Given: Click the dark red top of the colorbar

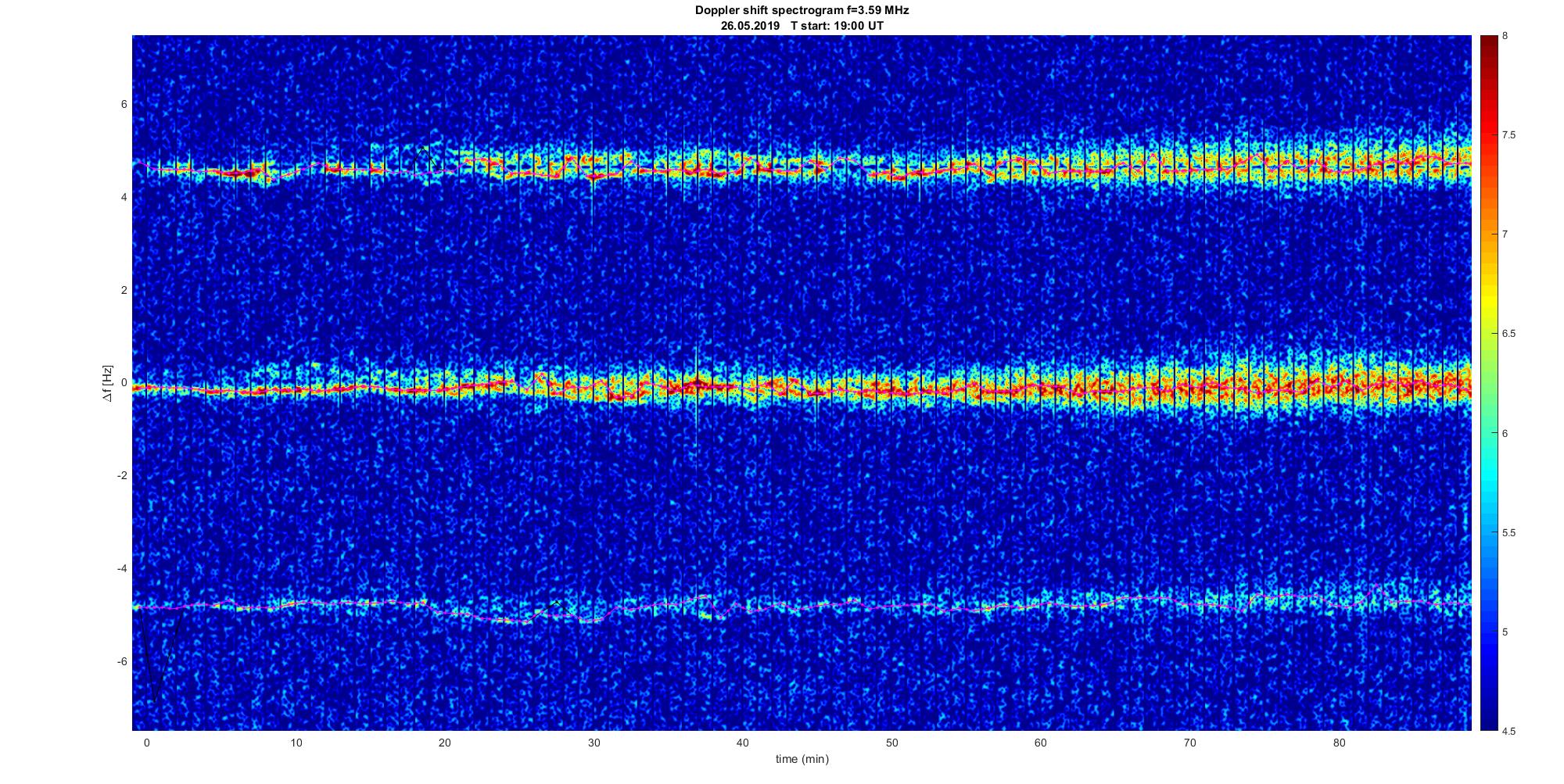Looking at the screenshot, I should (x=1488, y=47).
